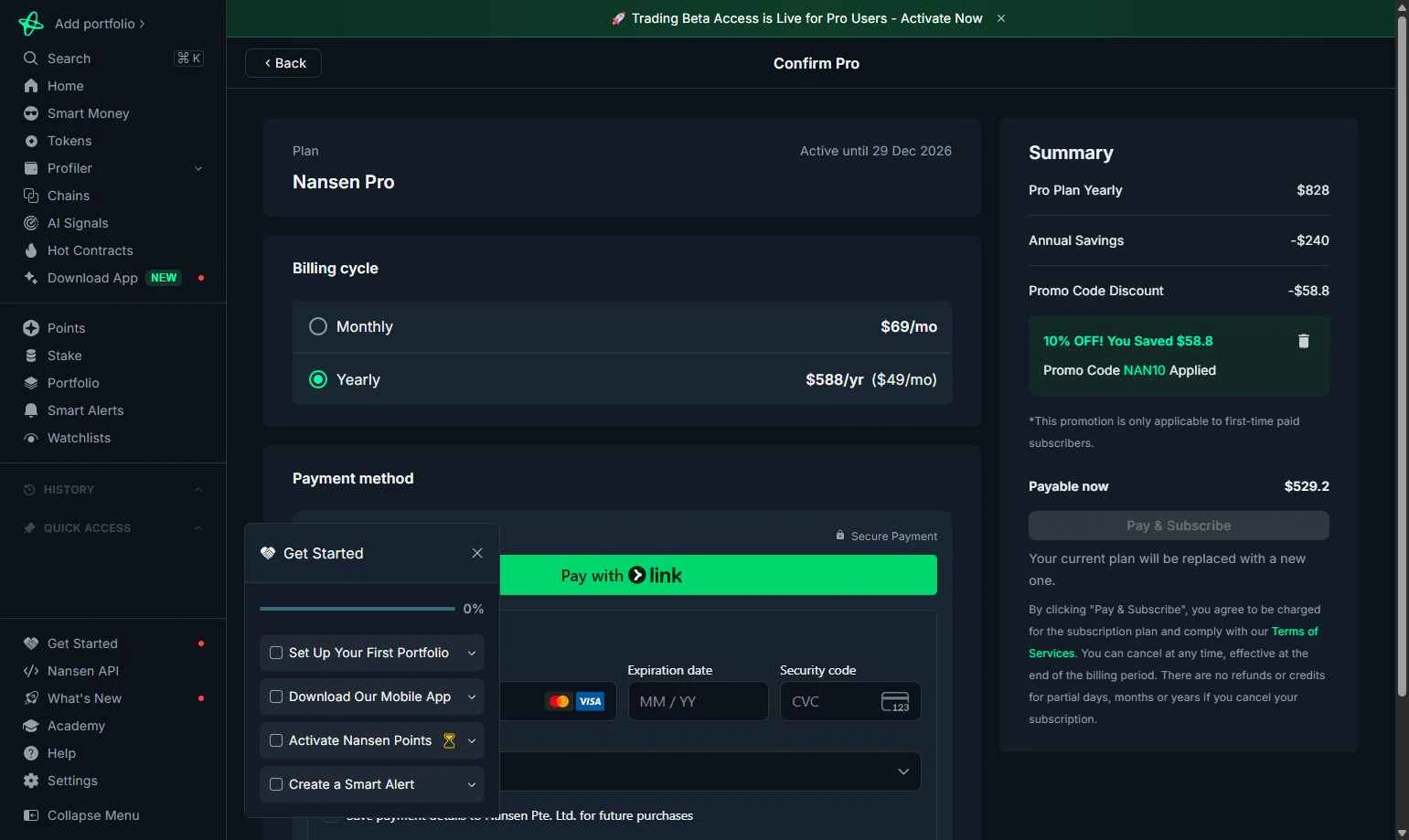Click the Nansen API code icon
This screenshot has height=840, width=1409.
(31, 671)
